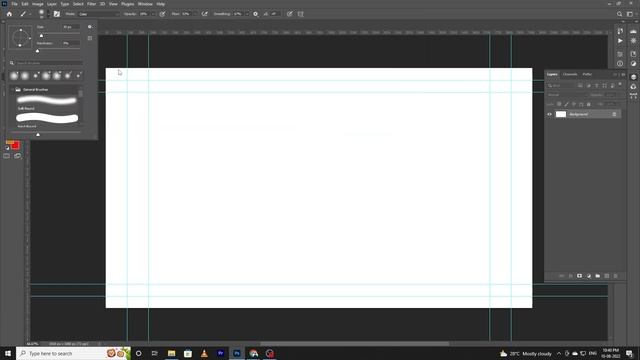Delete layer trash icon

[616, 276]
